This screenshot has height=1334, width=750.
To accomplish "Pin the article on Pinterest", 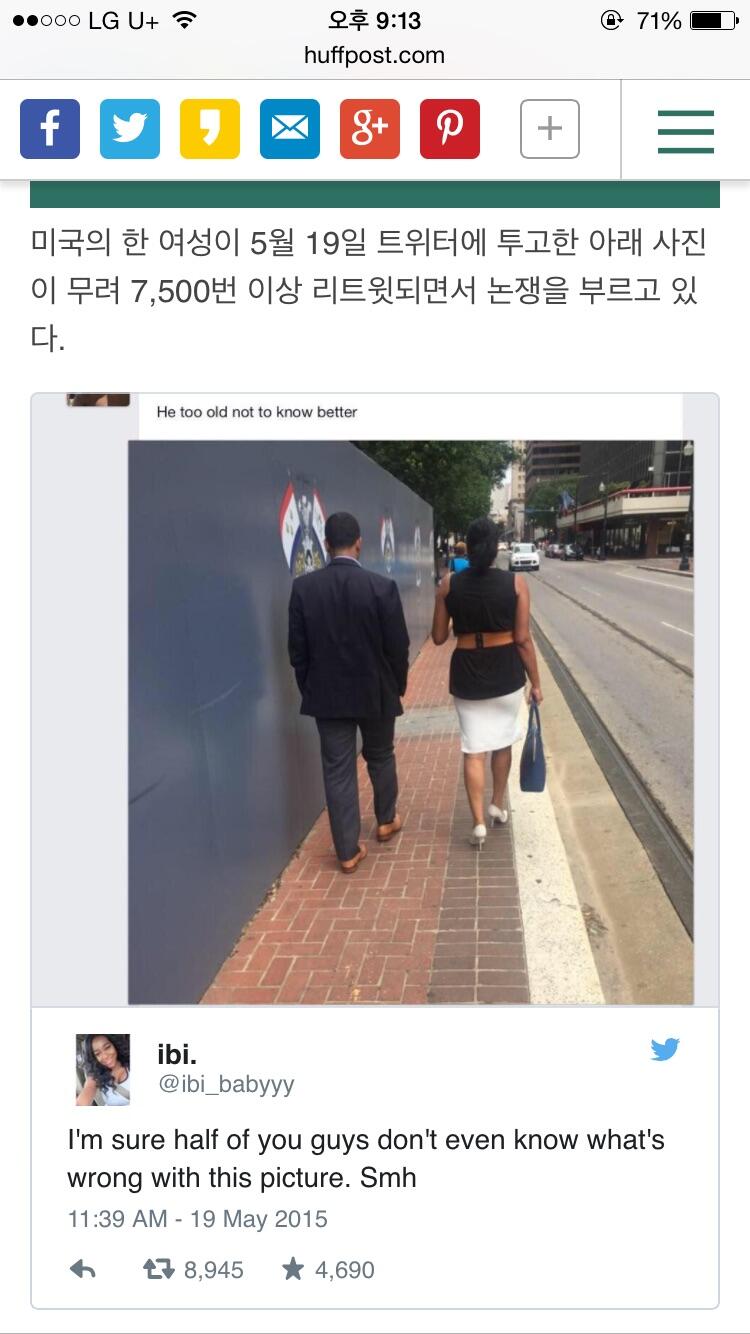I will pos(450,129).
